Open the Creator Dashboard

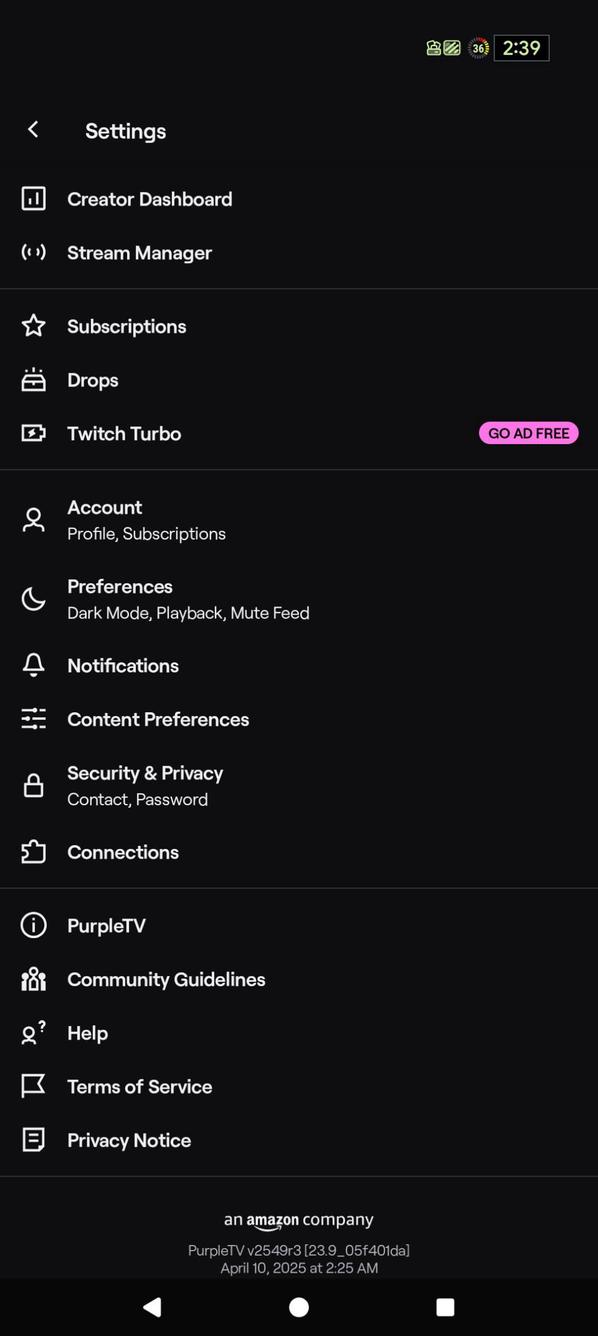point(149,199)
